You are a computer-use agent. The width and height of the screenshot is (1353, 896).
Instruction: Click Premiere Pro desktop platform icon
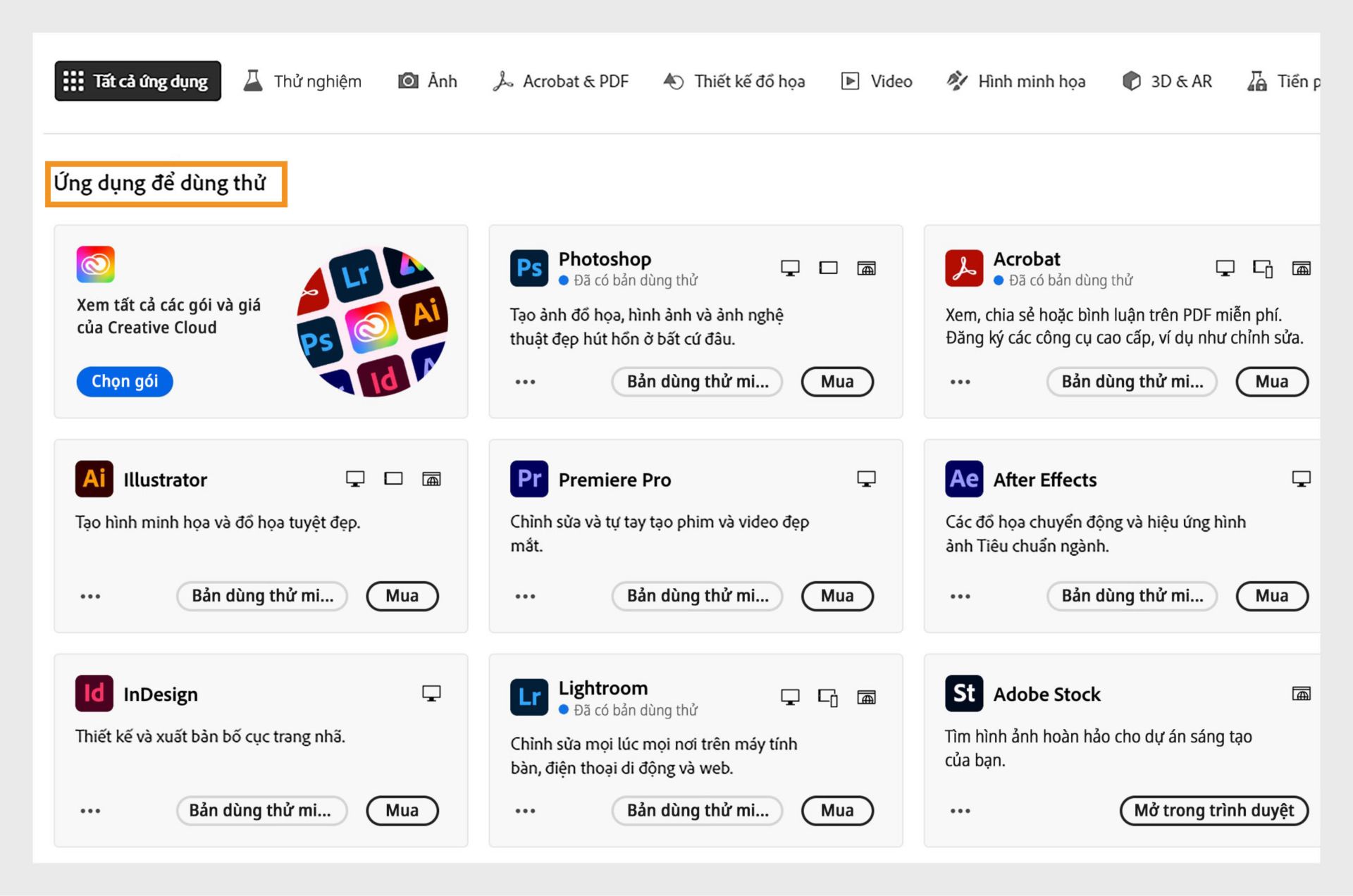pos(866,480)
